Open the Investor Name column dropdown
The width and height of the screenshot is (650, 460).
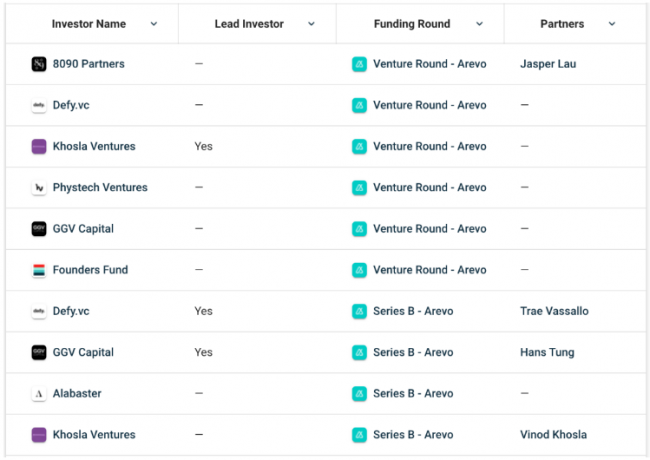[153, 24]
